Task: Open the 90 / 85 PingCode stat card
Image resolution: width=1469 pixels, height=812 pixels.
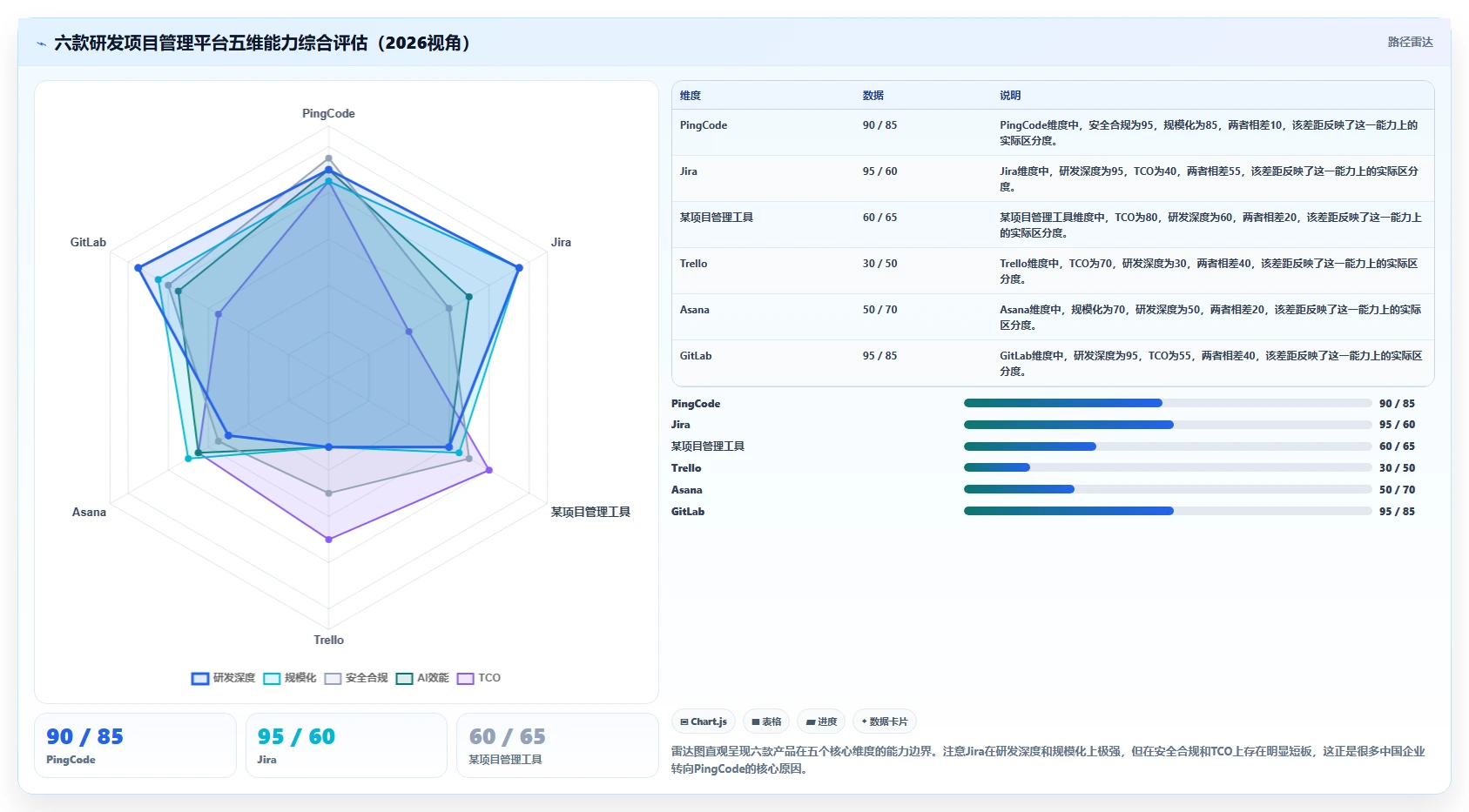Action: pos(135,745)
